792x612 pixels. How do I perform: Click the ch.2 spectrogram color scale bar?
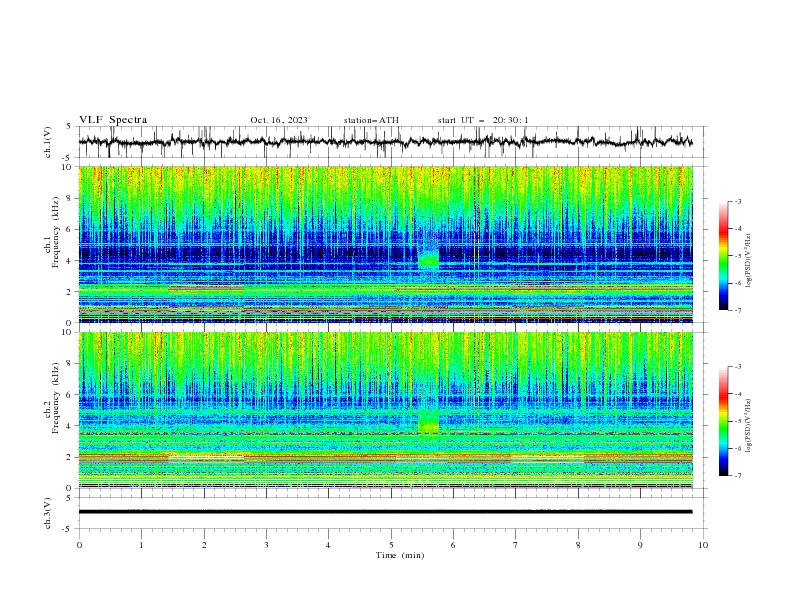[723, 421]
